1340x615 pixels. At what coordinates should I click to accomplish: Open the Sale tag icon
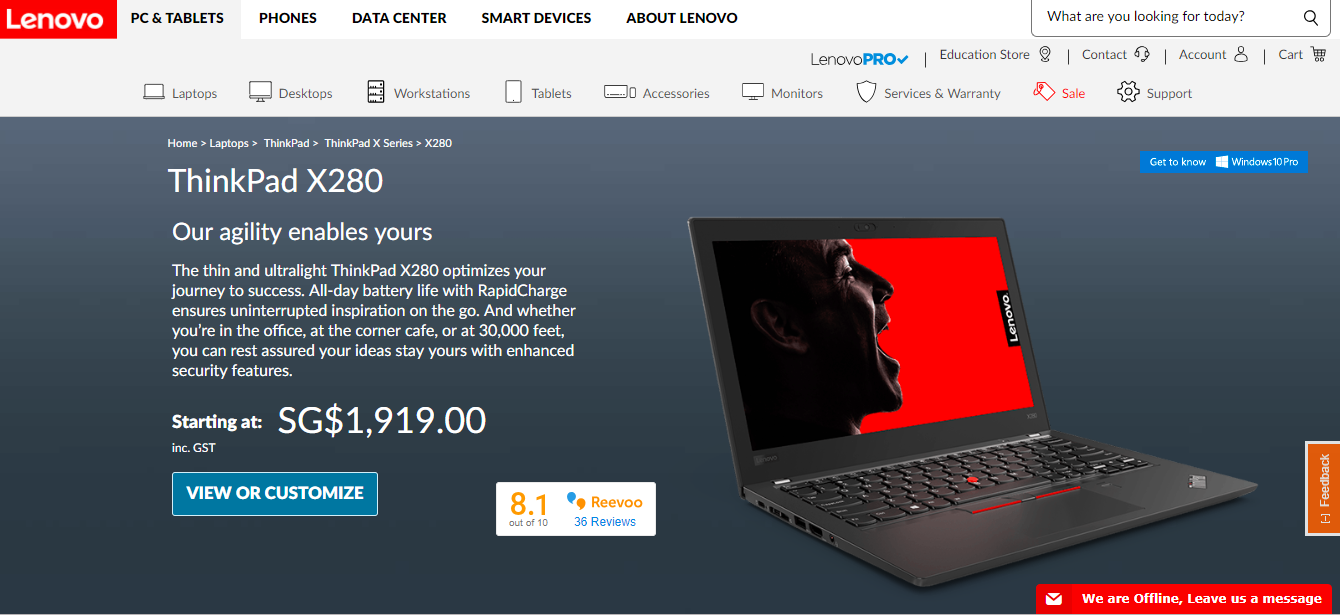tap(1044, 92)
